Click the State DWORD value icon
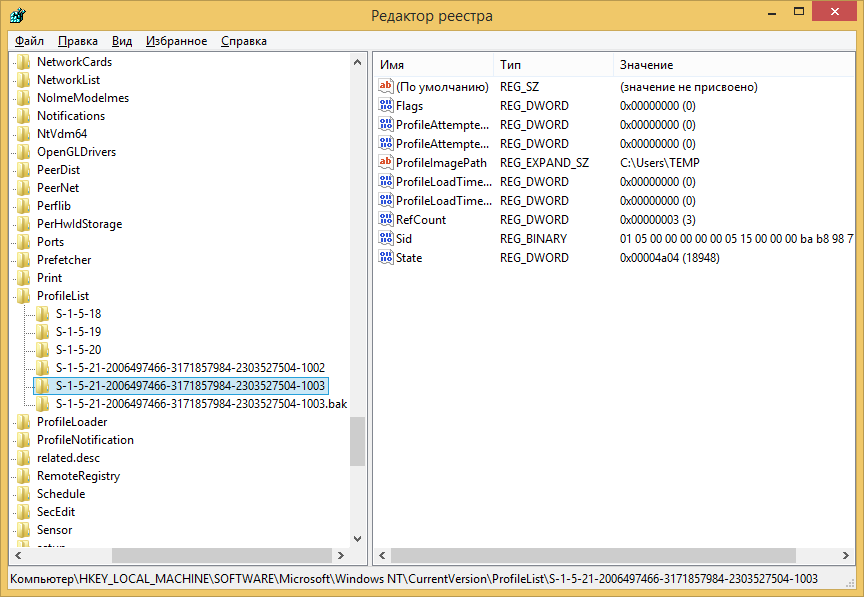This screenshot has width=864, height=597. [x=386, y=257]
